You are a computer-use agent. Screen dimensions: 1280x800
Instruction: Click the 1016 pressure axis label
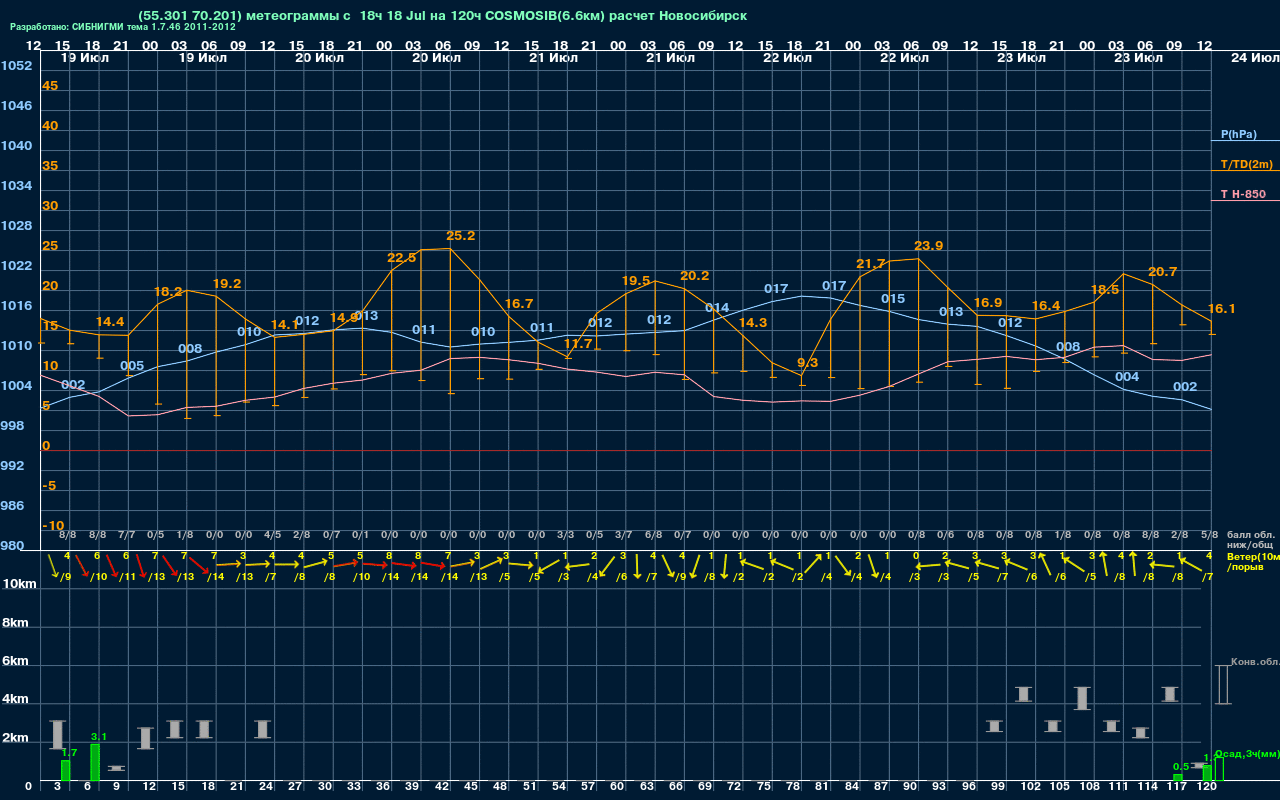pos(16,306)
